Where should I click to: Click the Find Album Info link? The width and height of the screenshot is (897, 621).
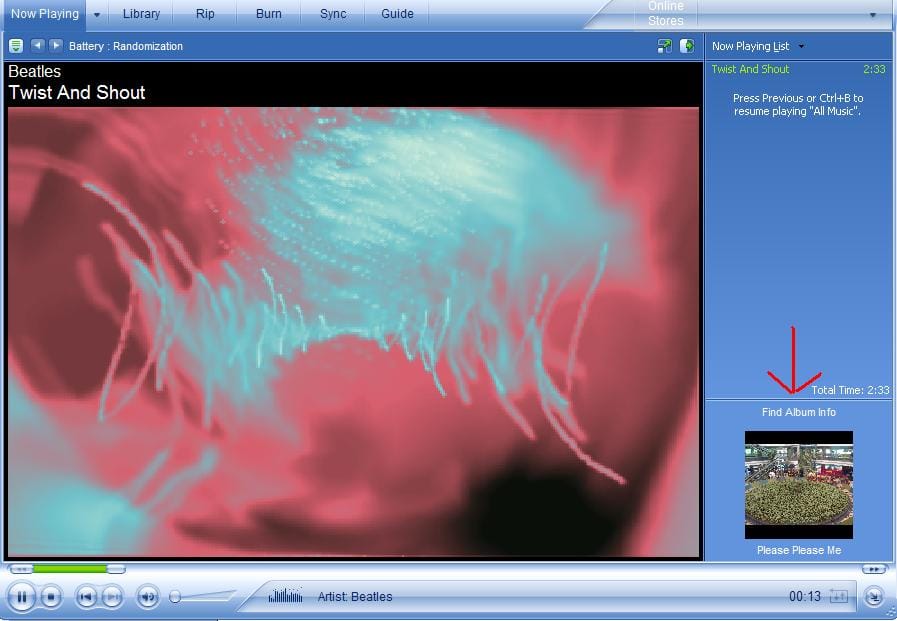pyautogui.click(x=799, y=412)
